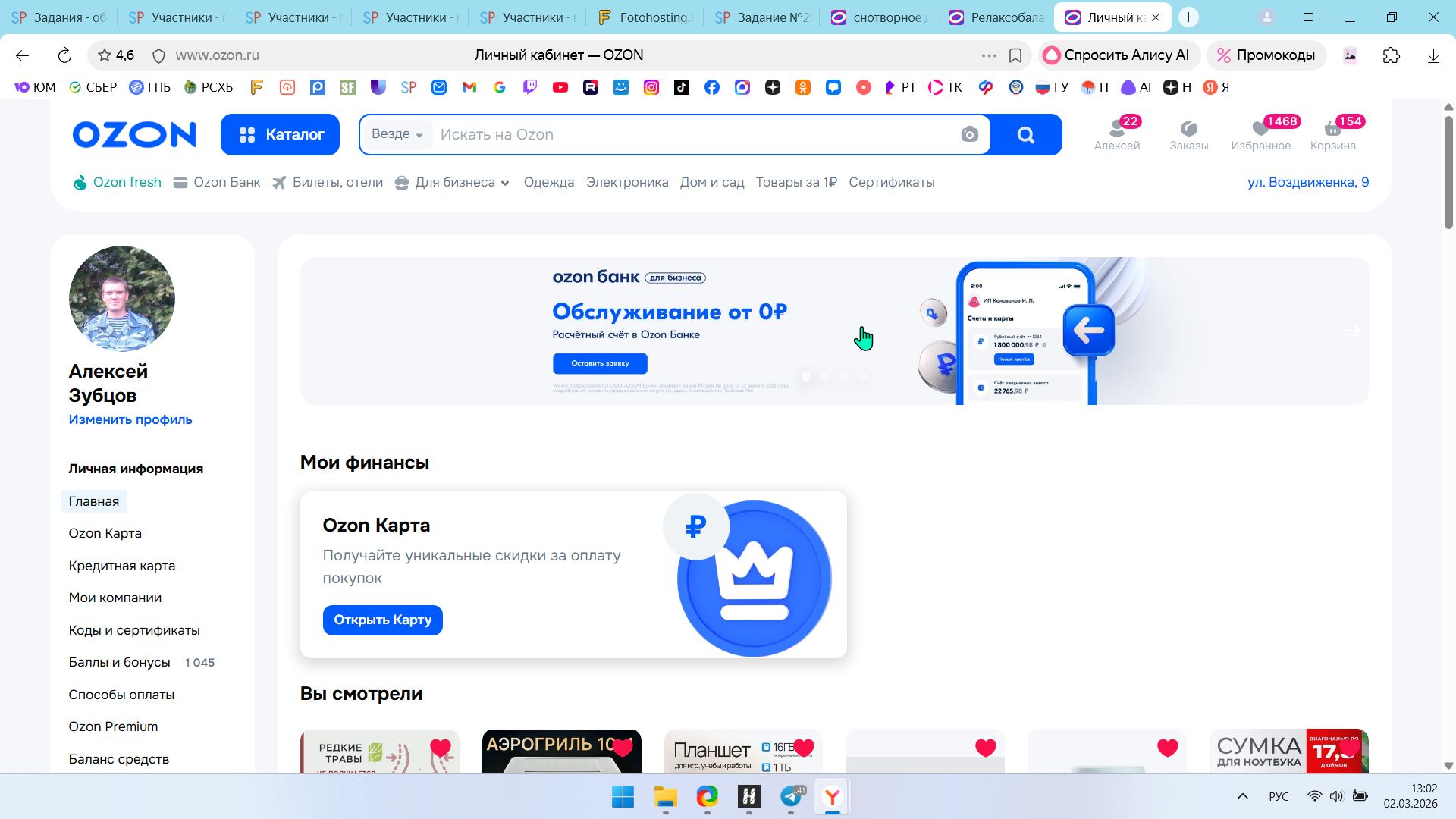Click the first banner carousel dot
1456x819 pixels.
point(806,377)
